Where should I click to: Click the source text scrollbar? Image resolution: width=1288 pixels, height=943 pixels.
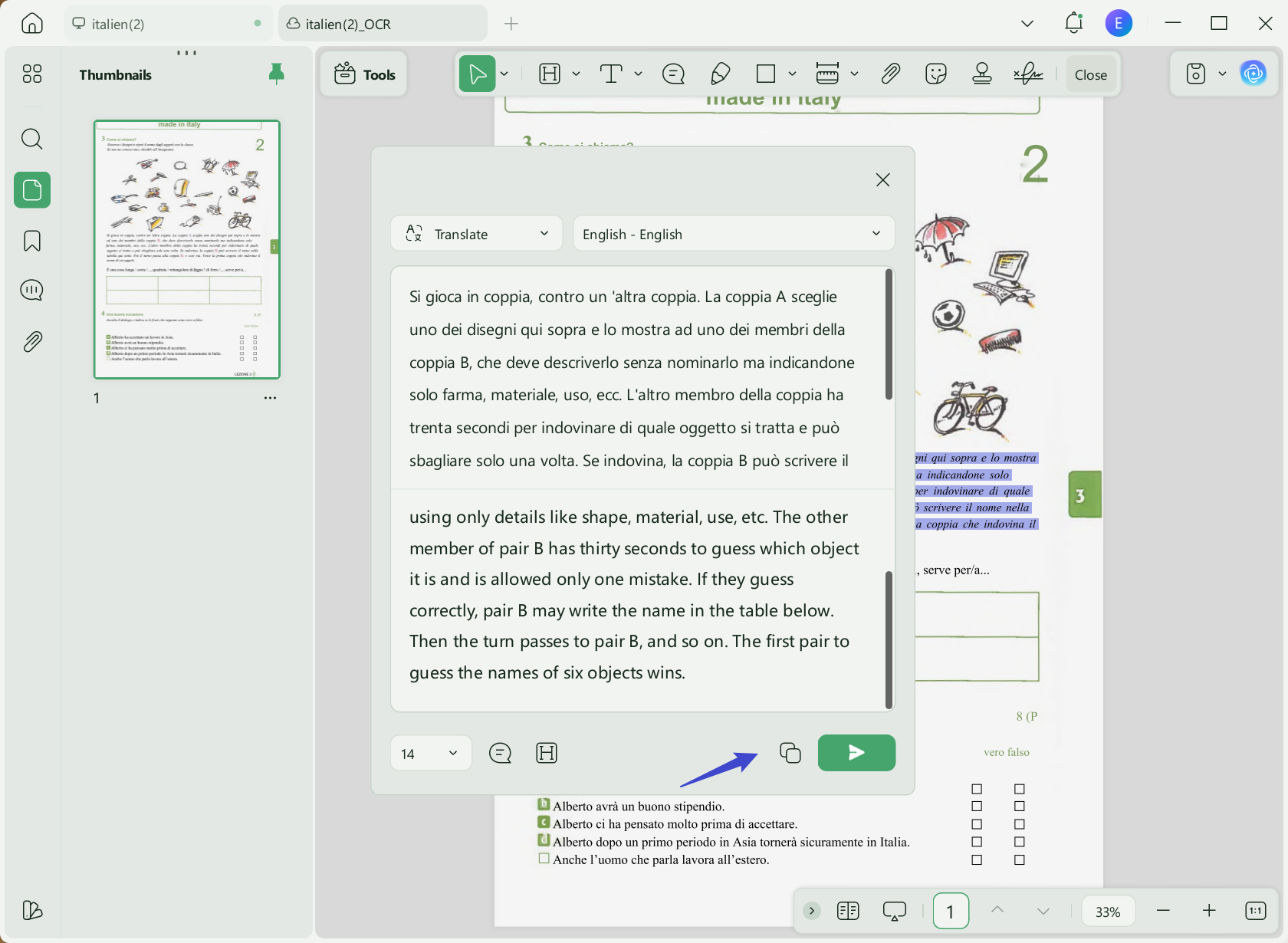coord(889,334)
